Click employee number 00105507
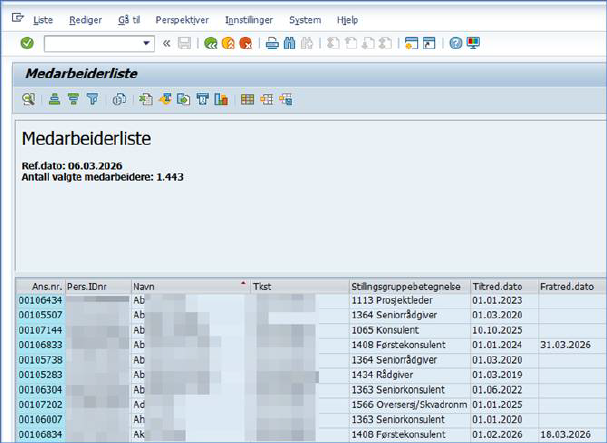Screen dimensions: 607x443 click(41, 315)
